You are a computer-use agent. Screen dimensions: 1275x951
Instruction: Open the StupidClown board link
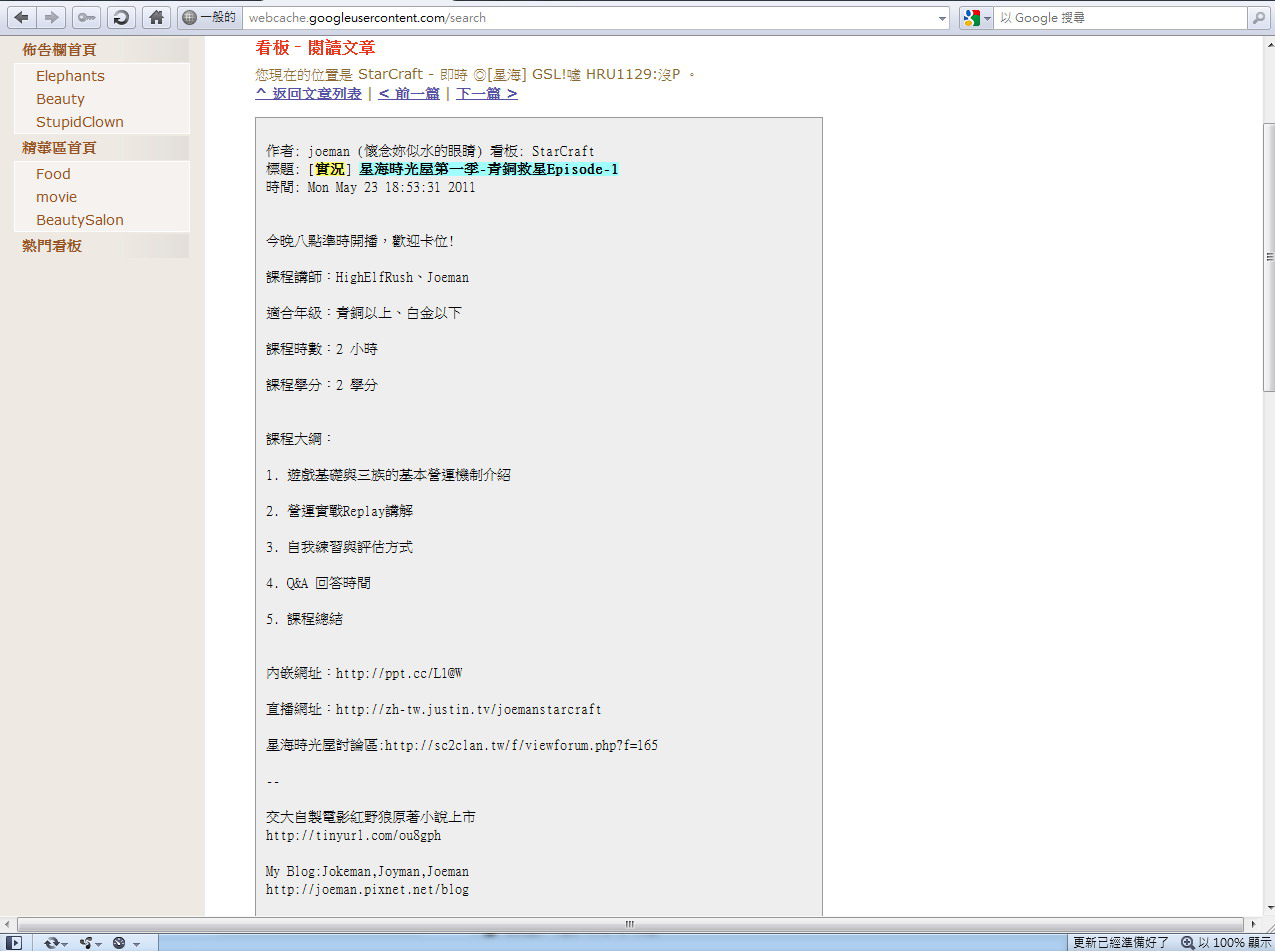pos(80,122)
